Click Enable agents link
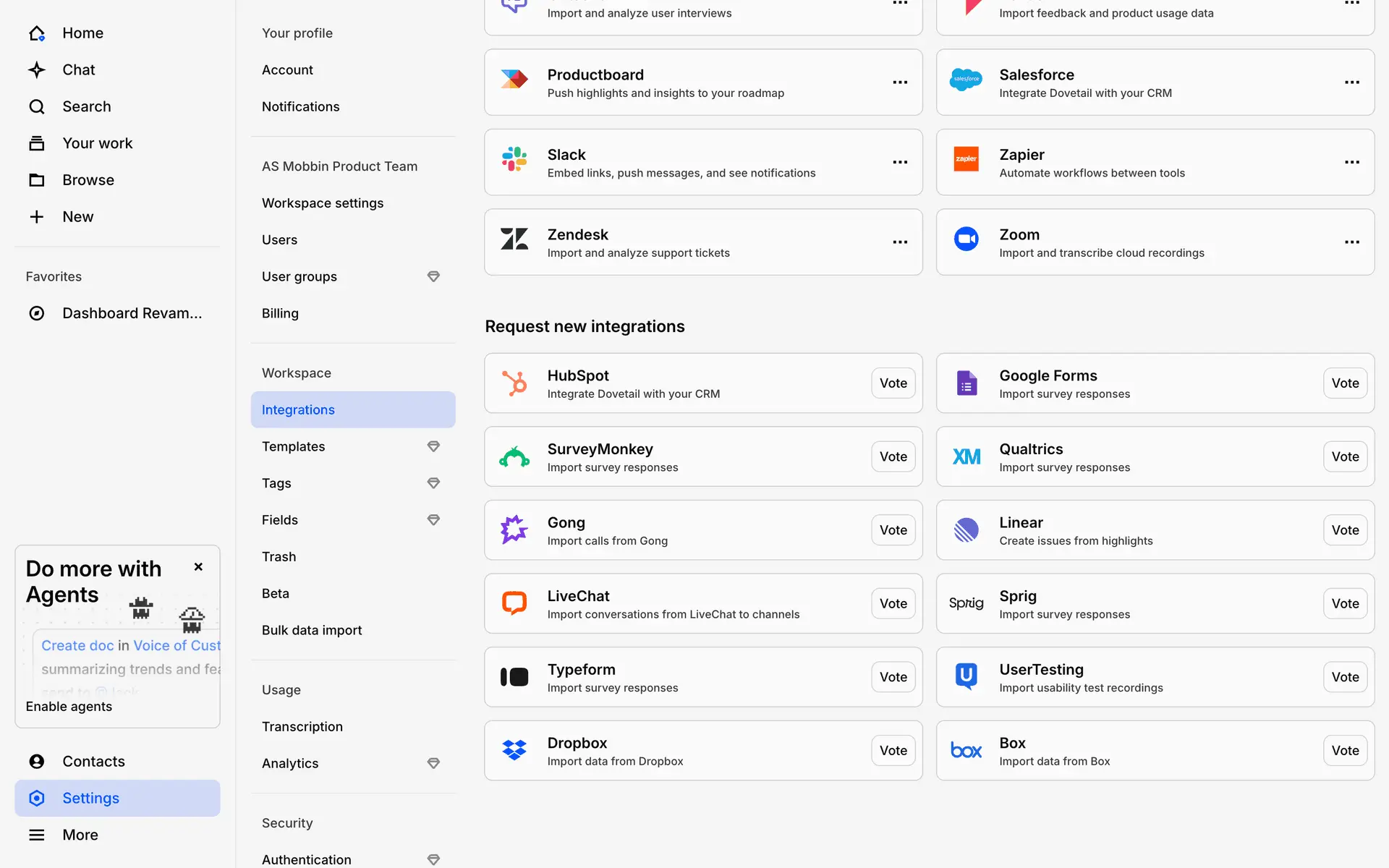This screenshot has width=1389, height=868. click(69, 707)
